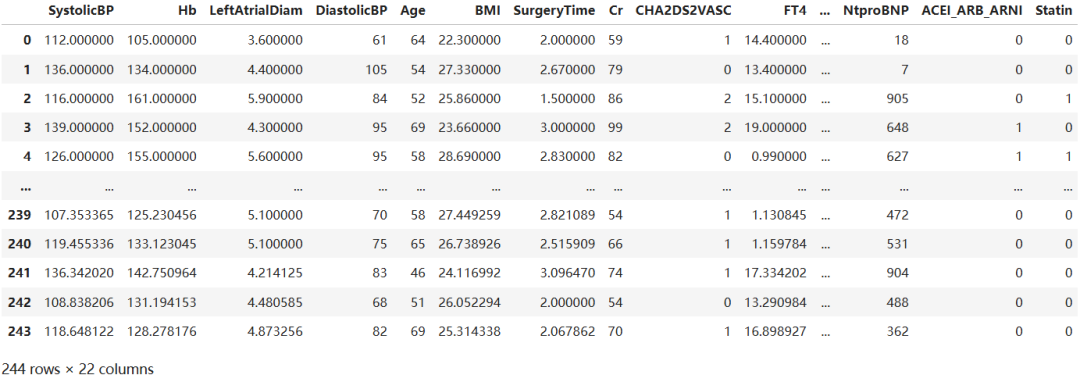Viewport: 1080px width, 382px height.
Task: Select row index 243
Action: 19,332
